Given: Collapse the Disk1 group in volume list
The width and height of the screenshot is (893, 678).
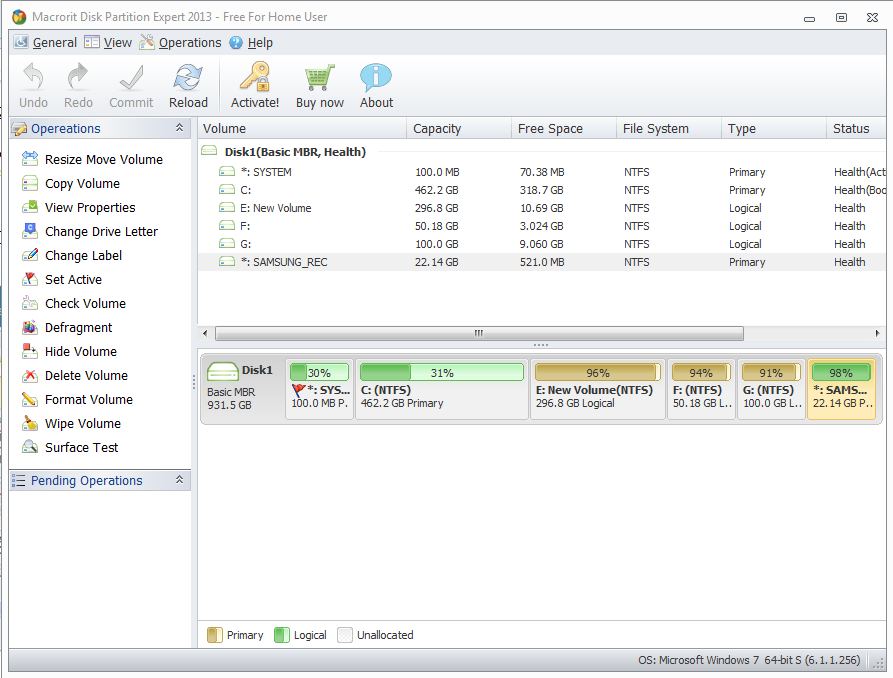Looking at the screenshot, I should [209, 152].
